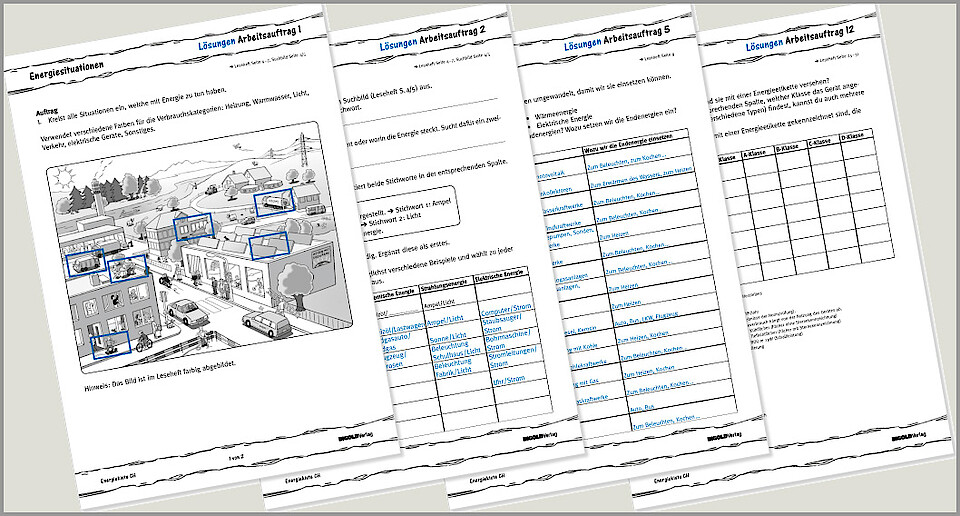
Task: Click the INGOLDVerlag logo on Arbeitsauftrag 1 page
Action: (x=356, y=438)
